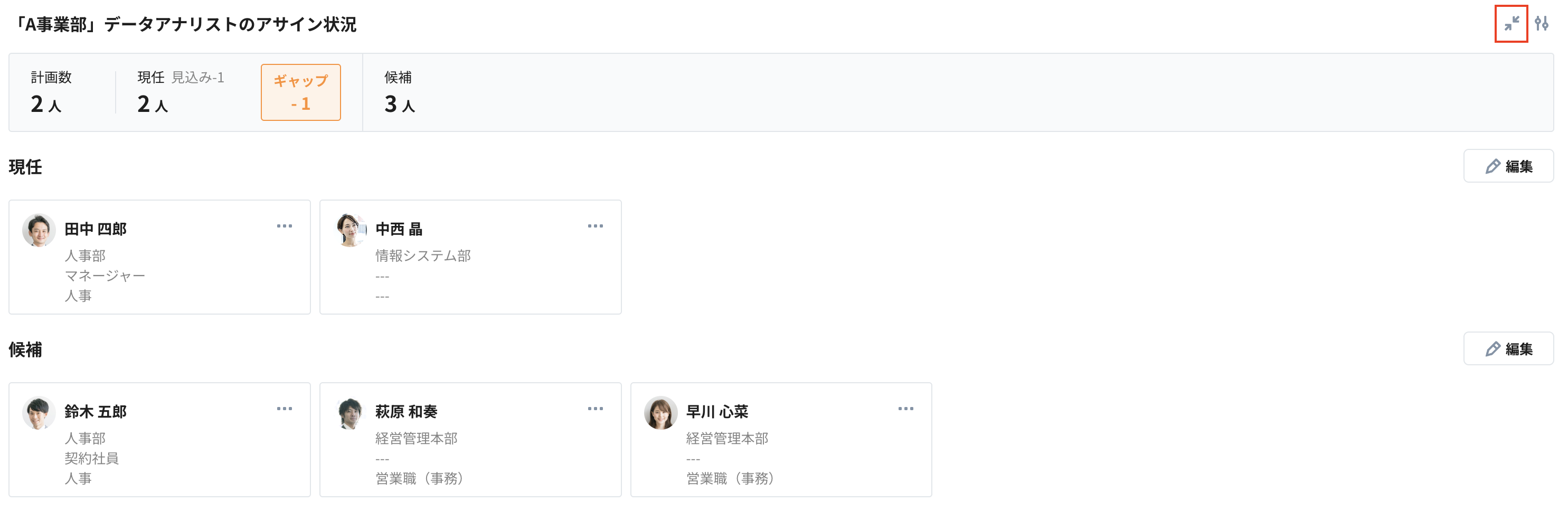The width and height of the screenshot is (1568, 530).
Task: Select the 候補 section header
Action: tap(25, 350)
